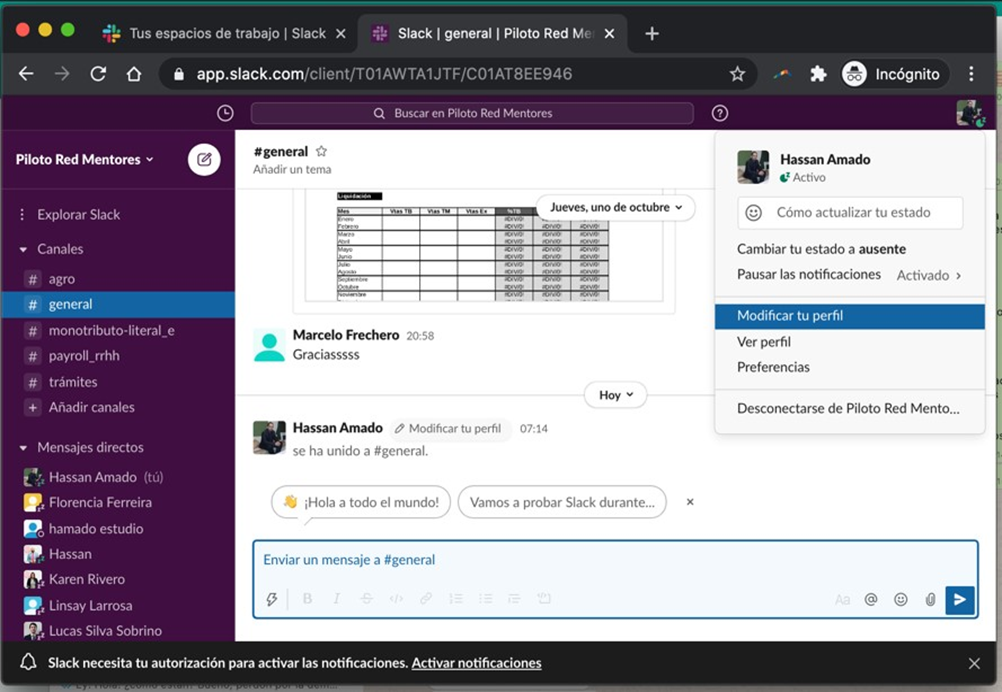This screenshot has width=1002, height=692.
Task: Click the mention @ icon
Action: pos(871,599)
